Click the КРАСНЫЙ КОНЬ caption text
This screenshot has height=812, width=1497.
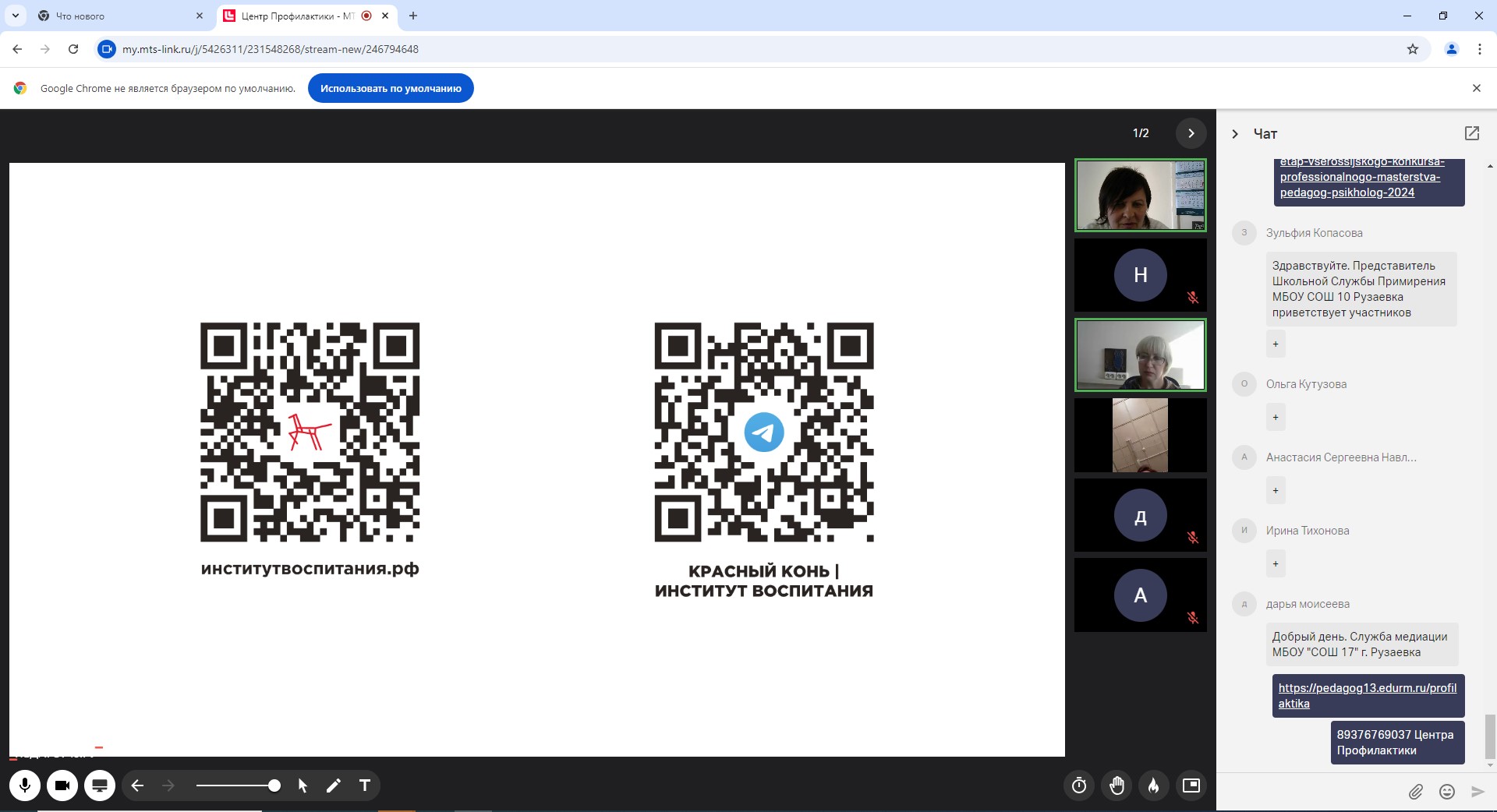[764, 581]
